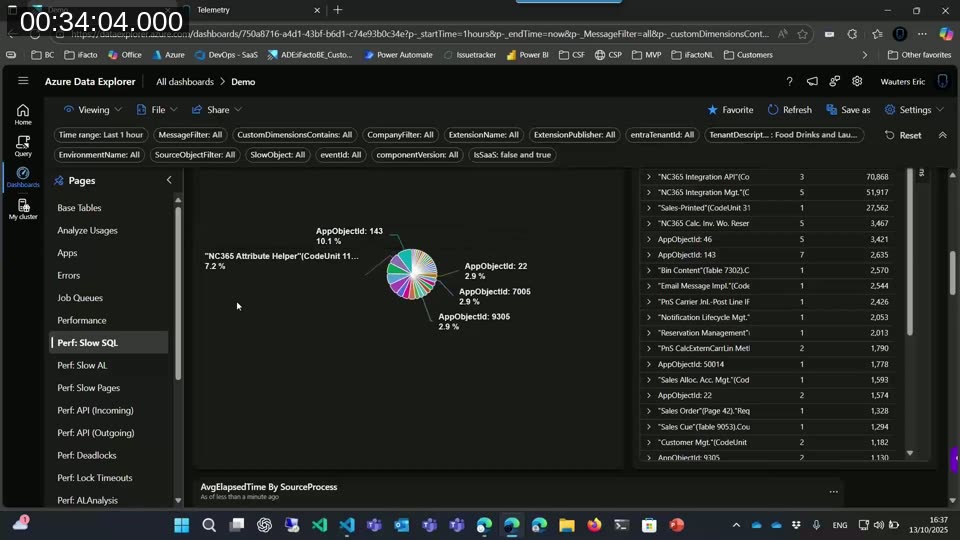Image resolution: width=960 pixels, height=540 pixels.
Task: Go to Home in left rail
Action: [23, 114]
